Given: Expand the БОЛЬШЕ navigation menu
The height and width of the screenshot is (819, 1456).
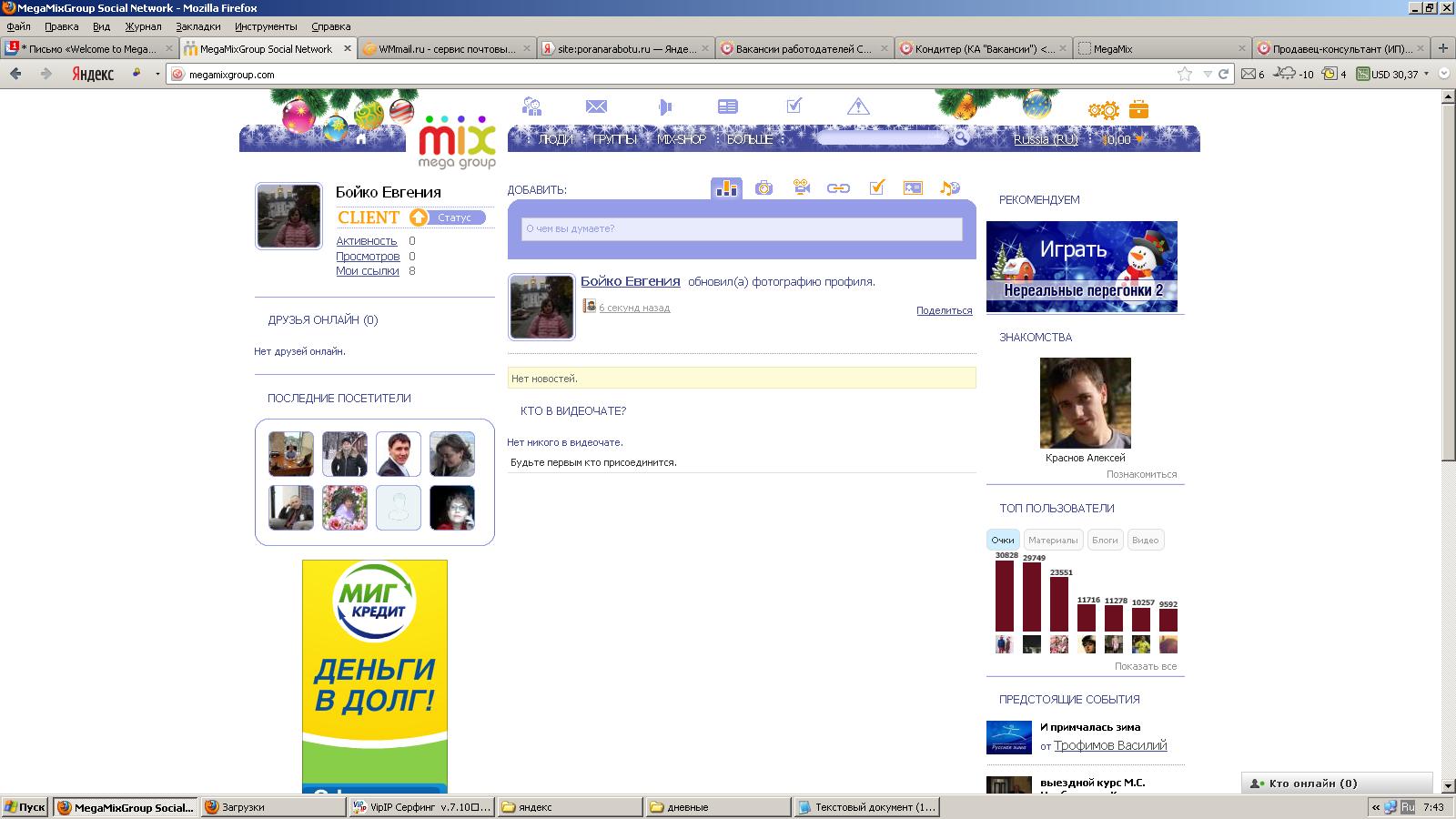Looking at the screenshot, I should 749,139.
